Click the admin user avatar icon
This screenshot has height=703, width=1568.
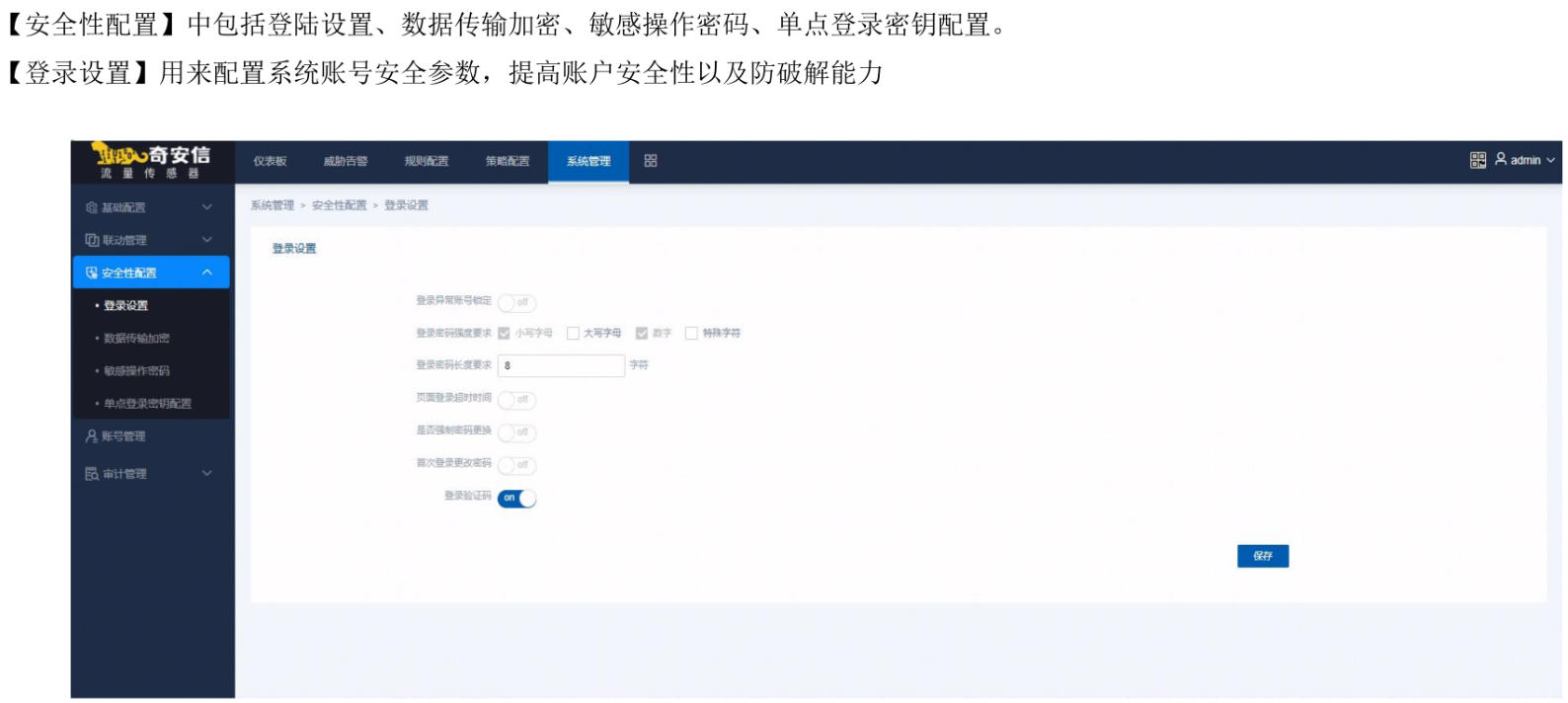click(1501, 159)
